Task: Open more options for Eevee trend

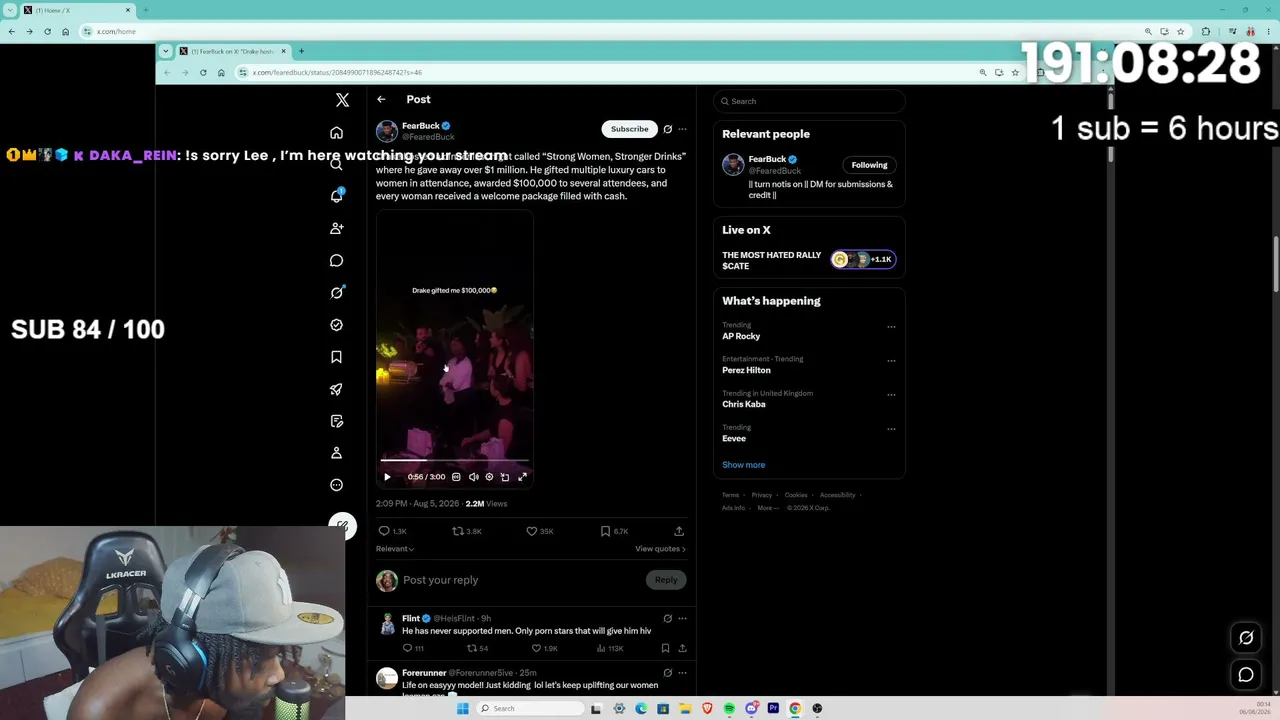Action: click(891, 428)
